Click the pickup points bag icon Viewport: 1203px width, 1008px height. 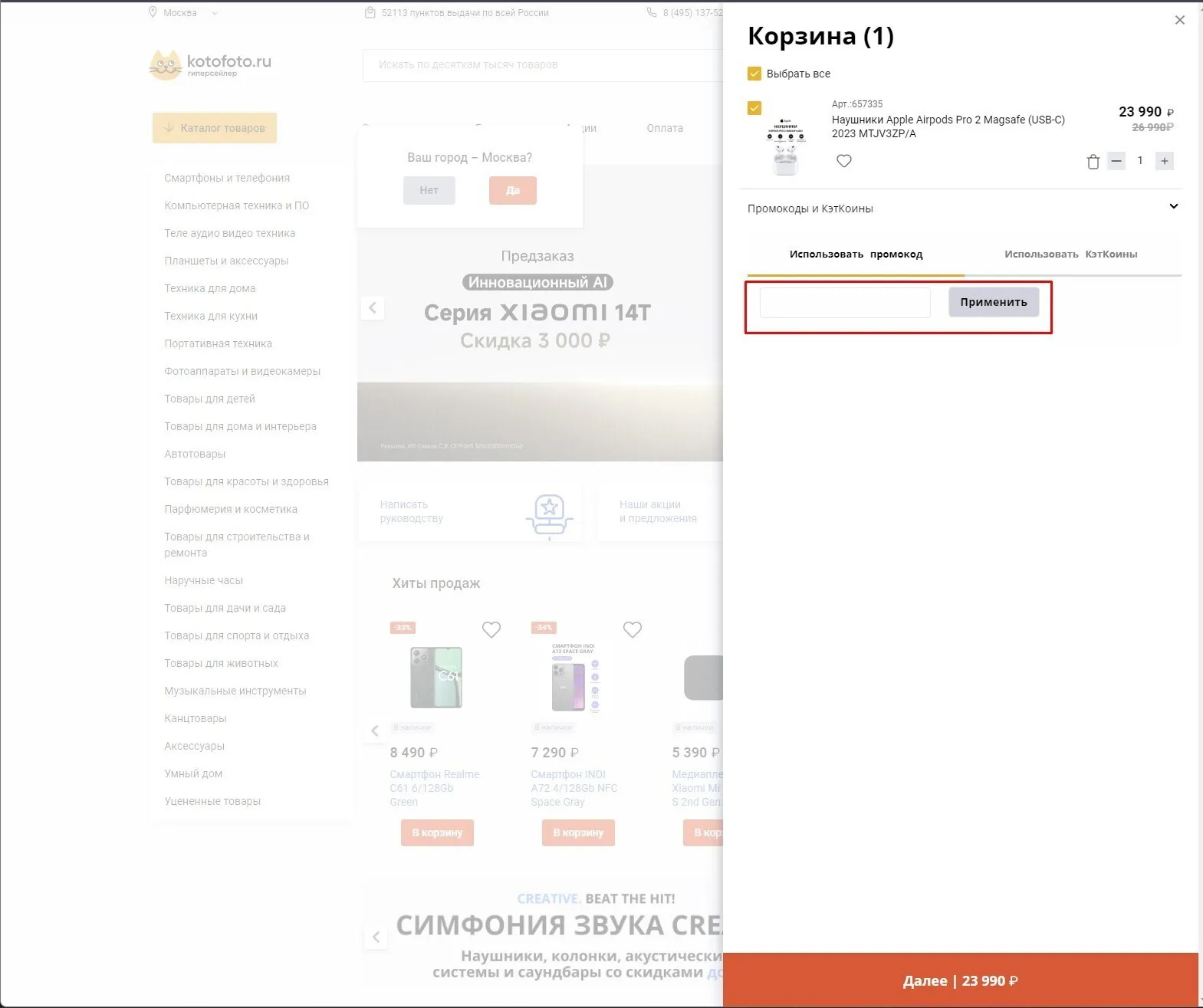[x=370, y=12]
